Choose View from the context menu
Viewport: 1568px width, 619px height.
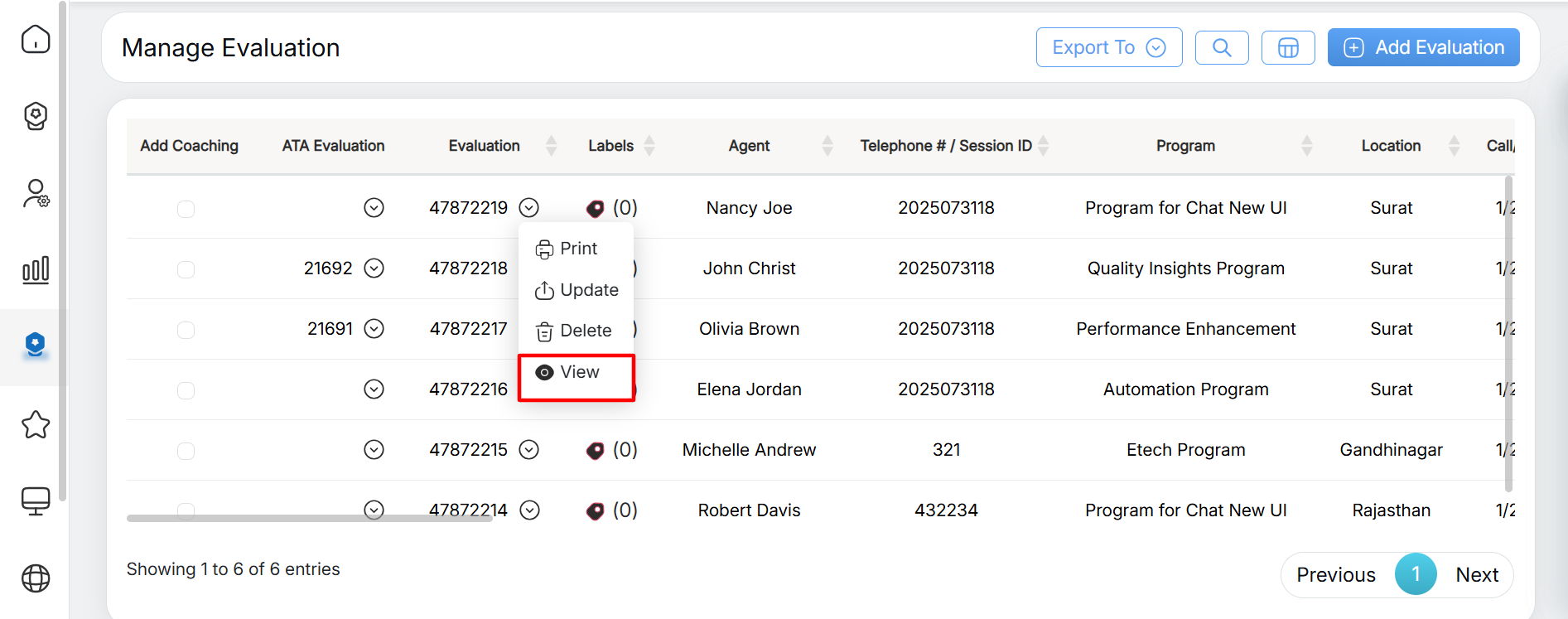click(x=577, y=373)
